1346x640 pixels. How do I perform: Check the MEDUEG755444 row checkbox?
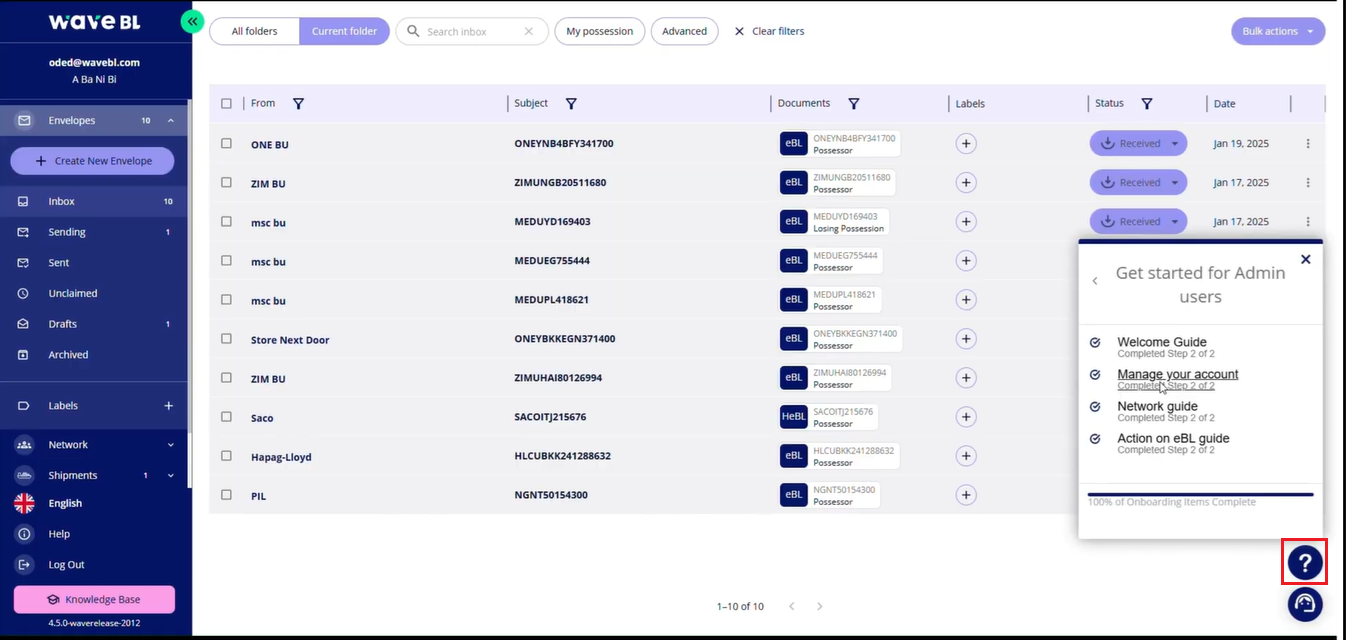tap(226, 261)
